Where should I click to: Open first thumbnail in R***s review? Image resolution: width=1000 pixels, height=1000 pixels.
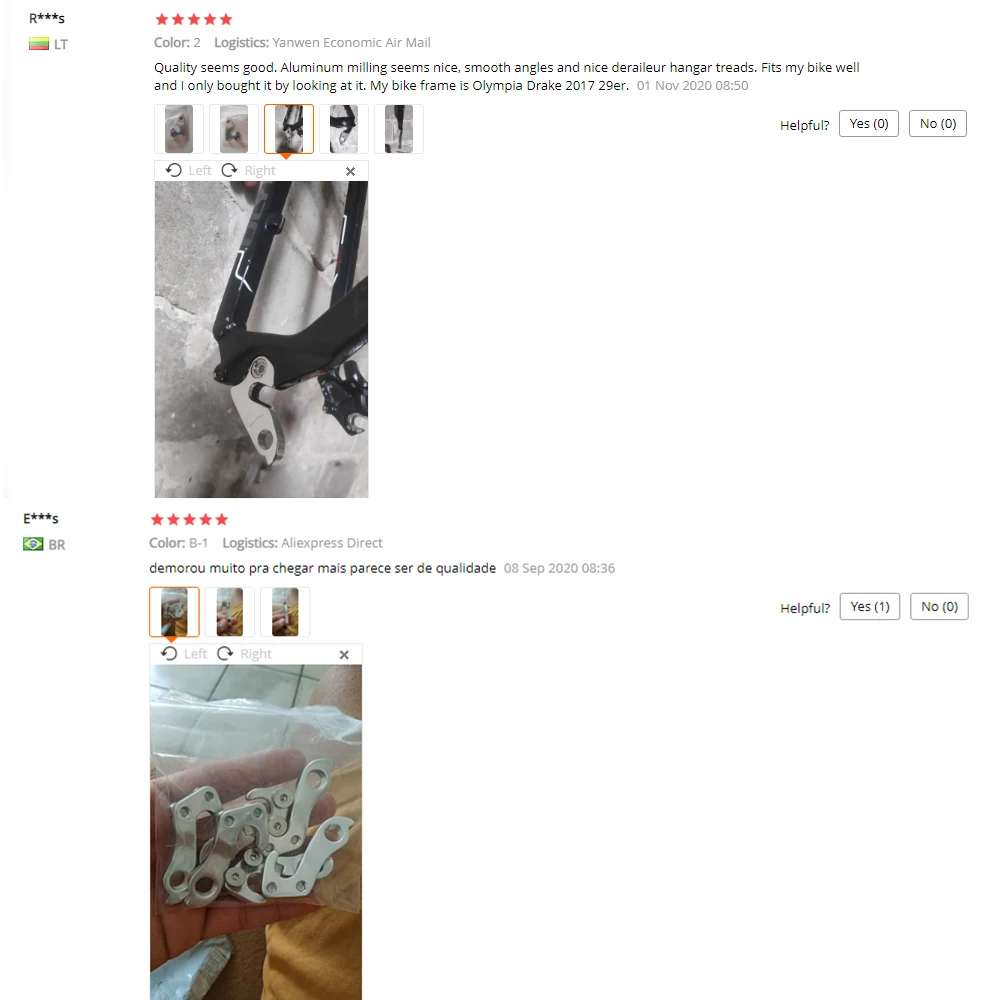tap(179, 129)
